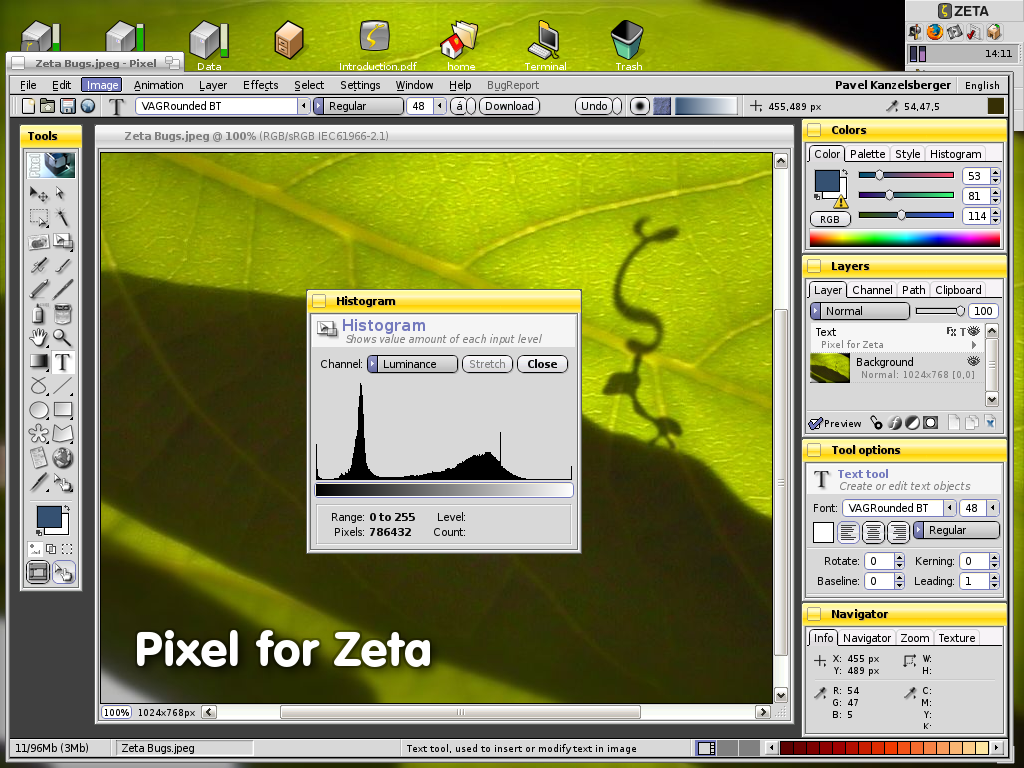Open the font dropdown arrow in Tool options
Screen dimensions: 1024x768
tap(950, 507)
